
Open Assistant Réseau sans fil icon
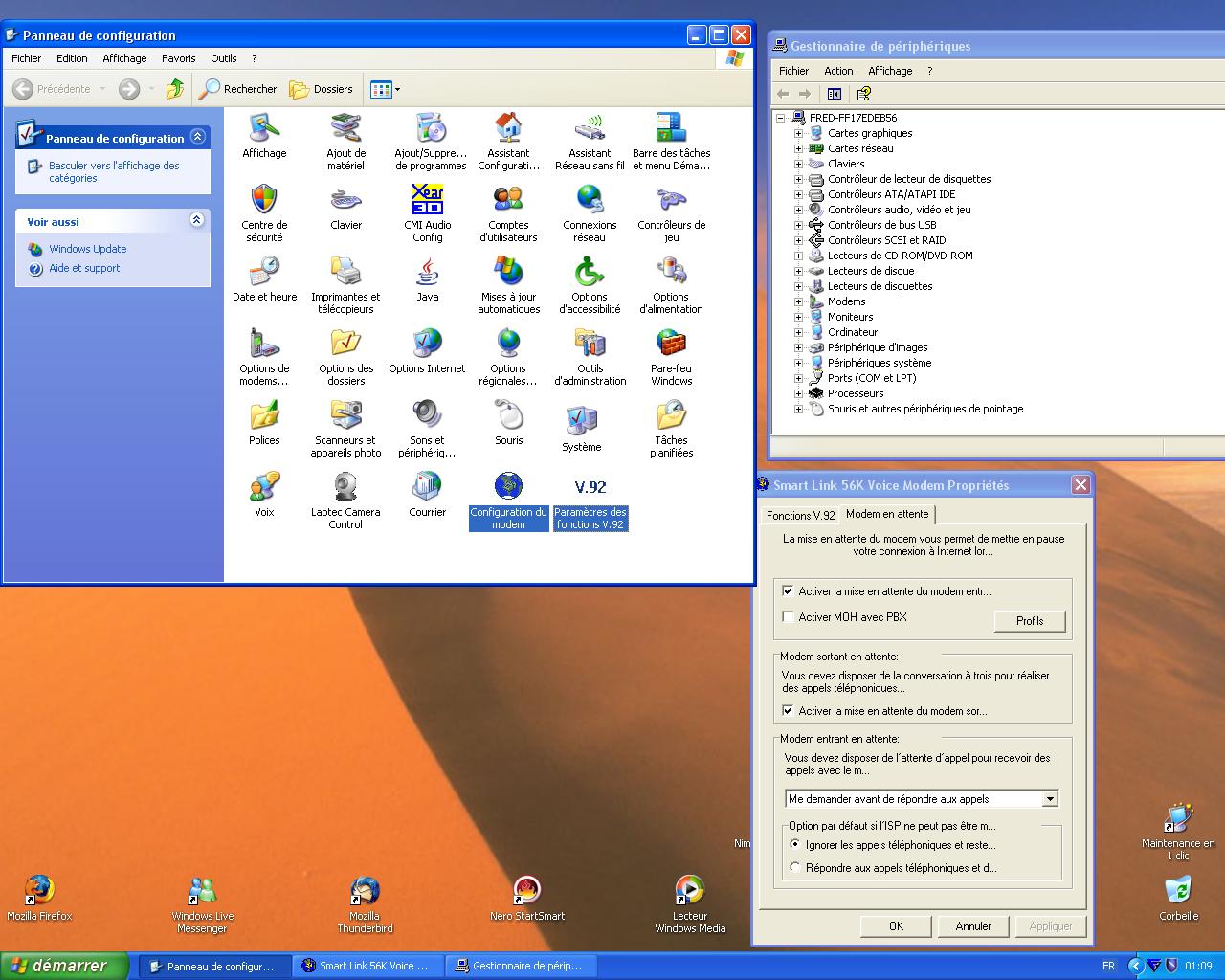(590, 128)
